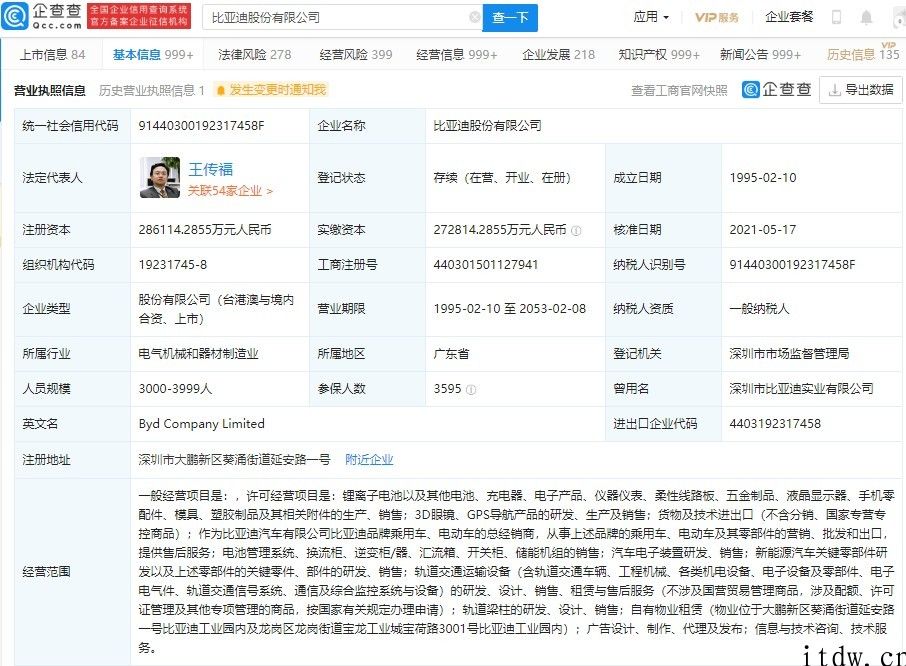Click 纳税人资质 value 一般纳税人
The height and width of the screenshot is (666, 906).
759,309
